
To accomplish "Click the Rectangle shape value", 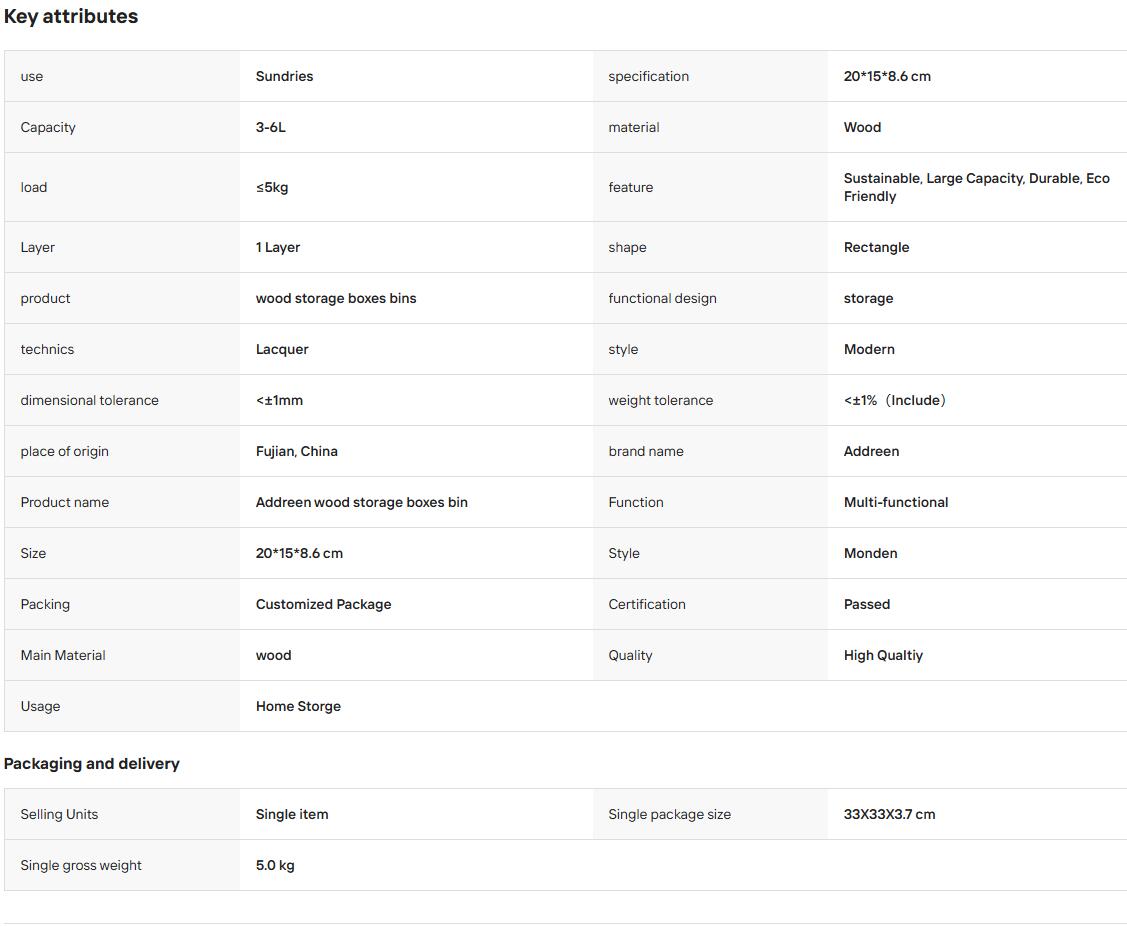I will coord(876,247).
